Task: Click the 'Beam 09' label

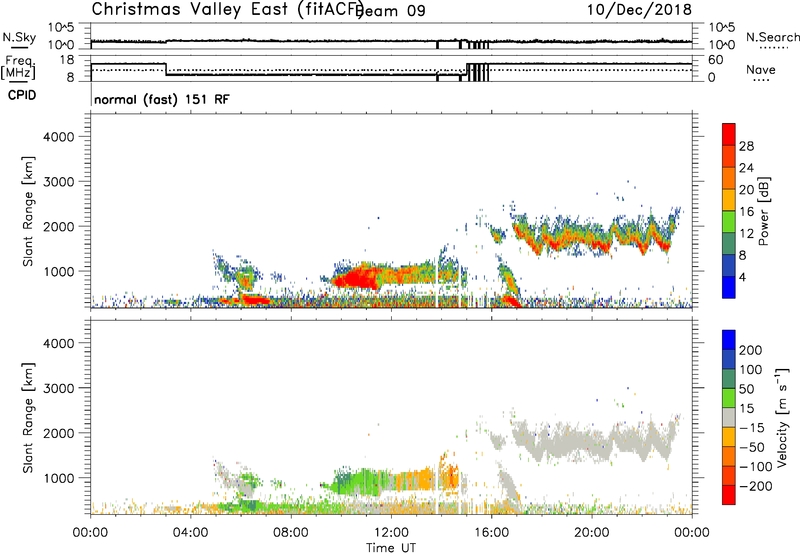Action: pyautogui.click(x=391, y=11)
